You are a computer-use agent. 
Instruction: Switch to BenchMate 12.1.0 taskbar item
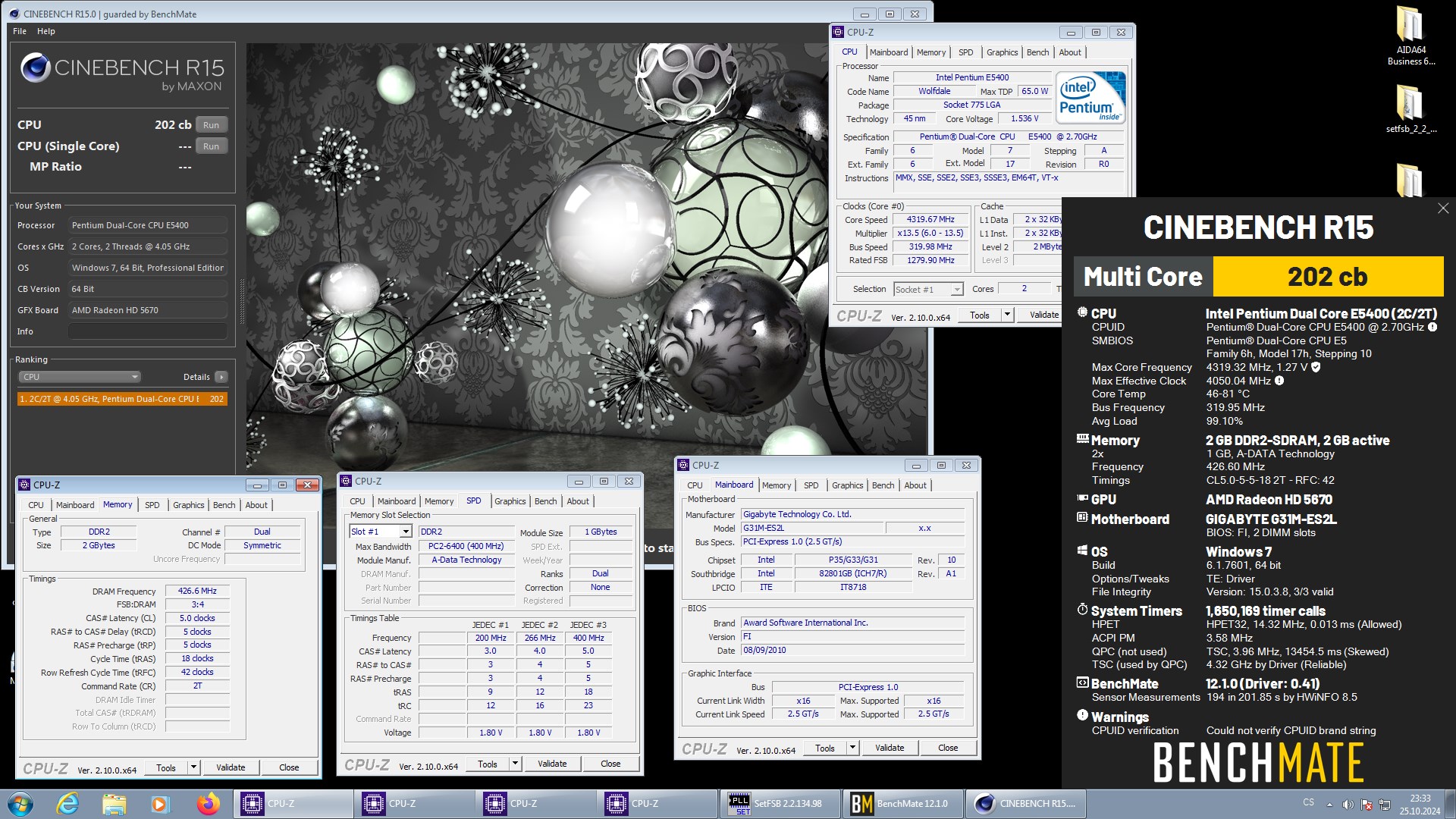(902, 804)
